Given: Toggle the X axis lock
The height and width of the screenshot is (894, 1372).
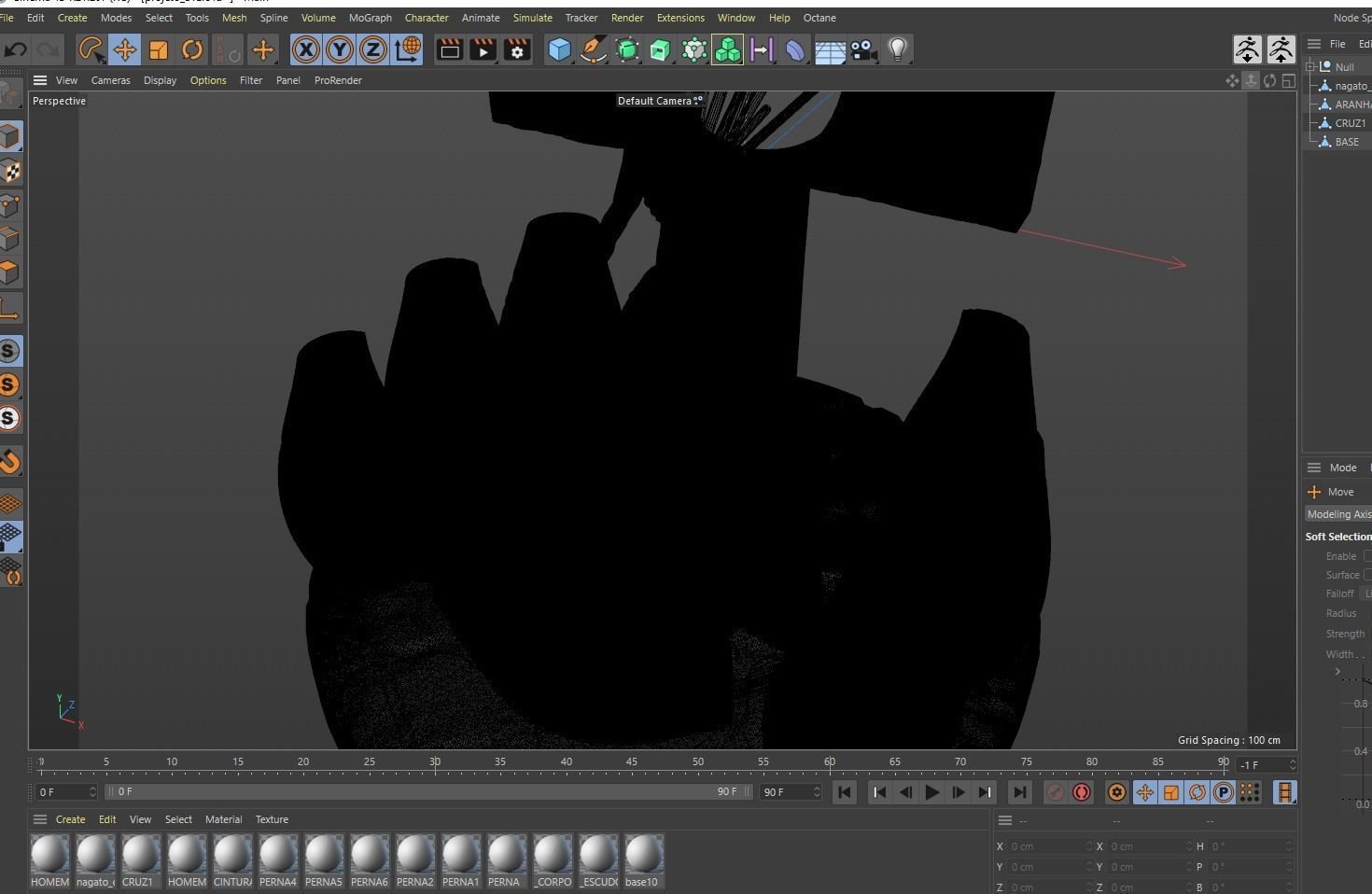Looking at the screenshot, I should 305,49.
